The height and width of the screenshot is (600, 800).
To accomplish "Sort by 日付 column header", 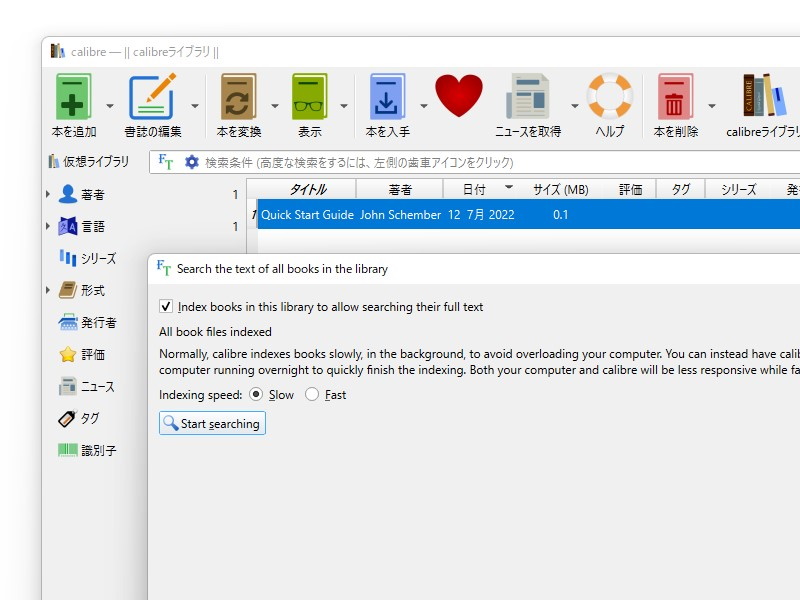I will (x=473, y=190).
